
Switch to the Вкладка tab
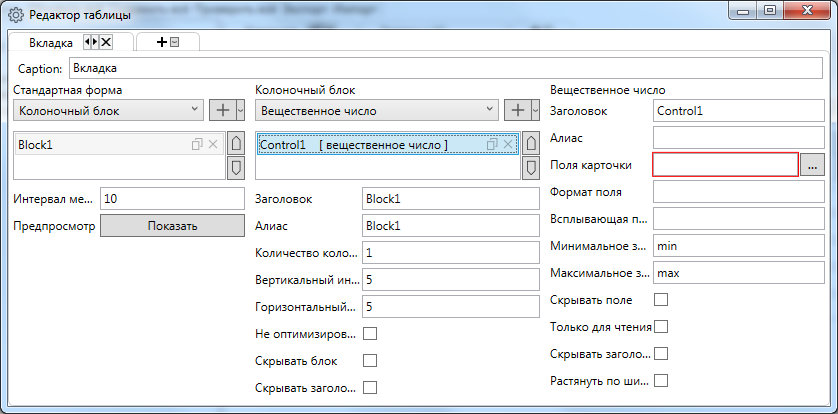(x=46, y=43)
